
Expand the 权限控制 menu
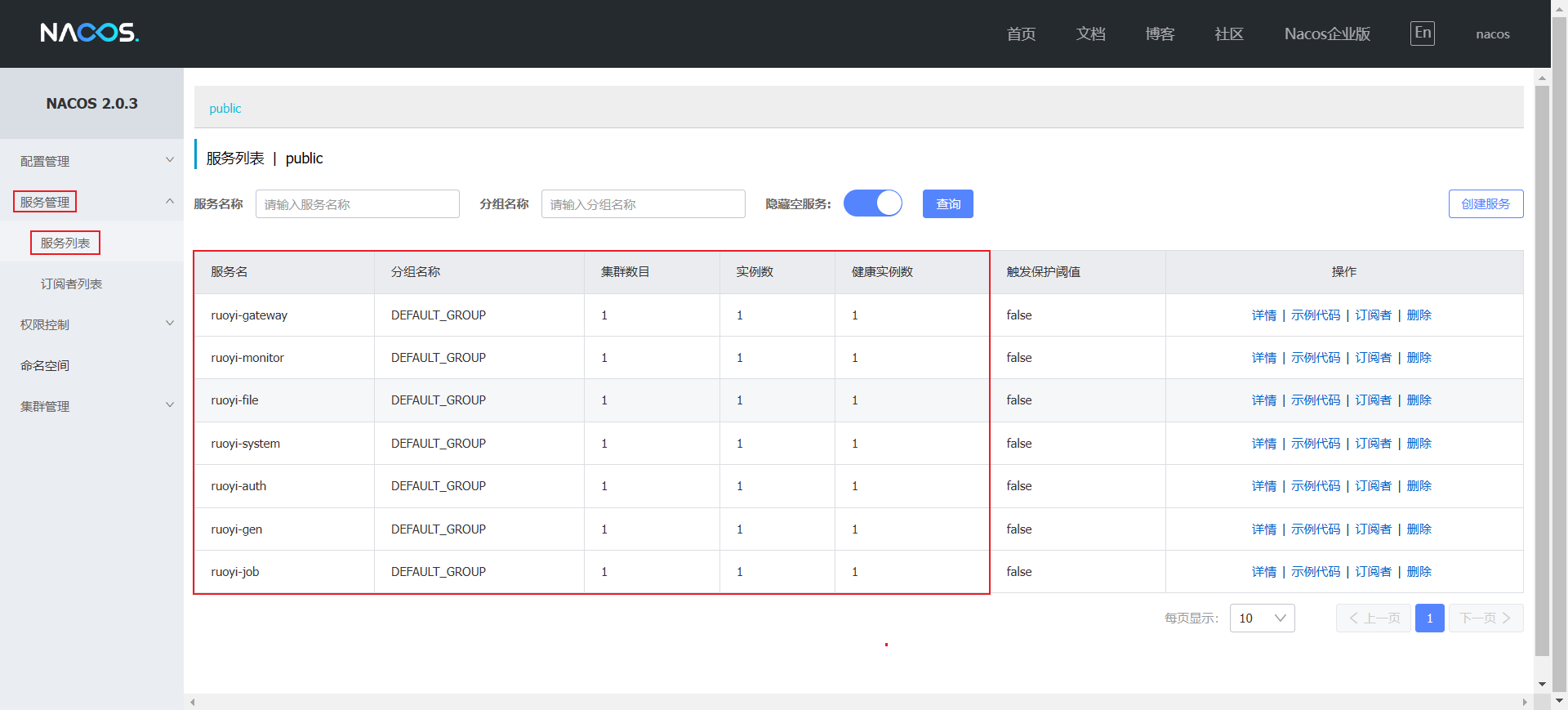pos(91,324)
